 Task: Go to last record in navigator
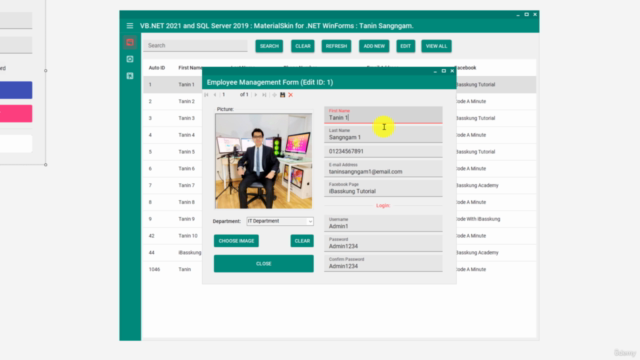click(264, 95)
